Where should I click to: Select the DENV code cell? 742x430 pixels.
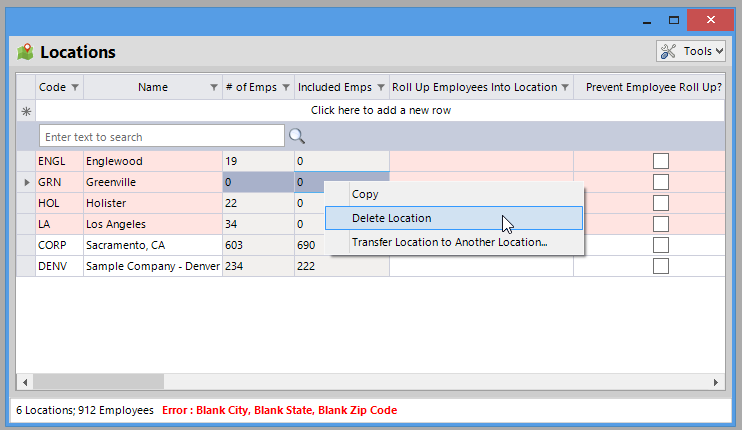pyautogui.click(x=59, y=266)
